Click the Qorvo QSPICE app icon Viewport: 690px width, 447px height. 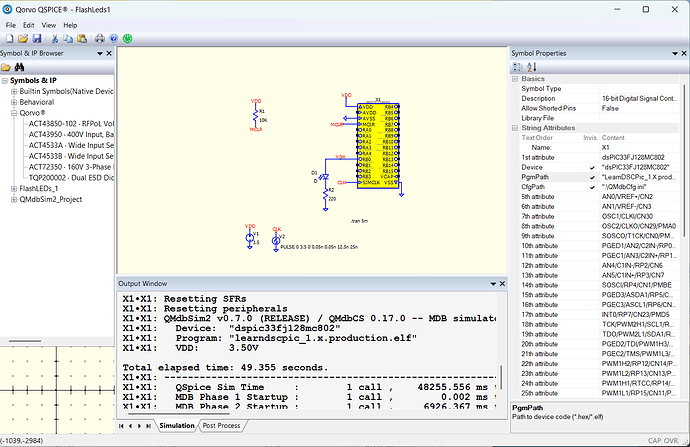point(7,9)
